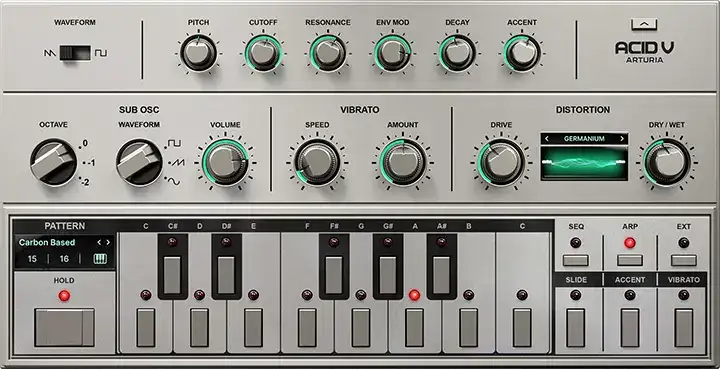Image resolution: width=720 pixels, height=369 pixels.
Task: Click the Resonance knob
Action: coord(328,53)
